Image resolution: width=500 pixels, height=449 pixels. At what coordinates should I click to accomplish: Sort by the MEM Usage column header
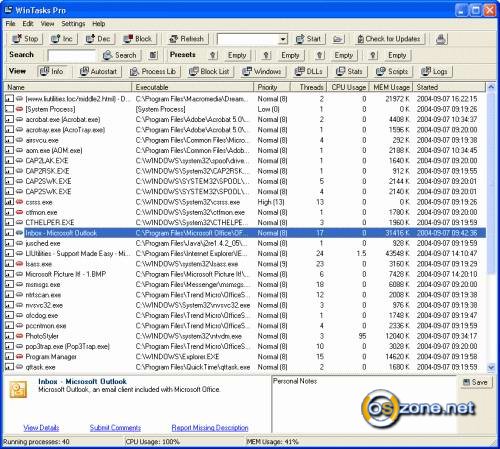(391, 87)
